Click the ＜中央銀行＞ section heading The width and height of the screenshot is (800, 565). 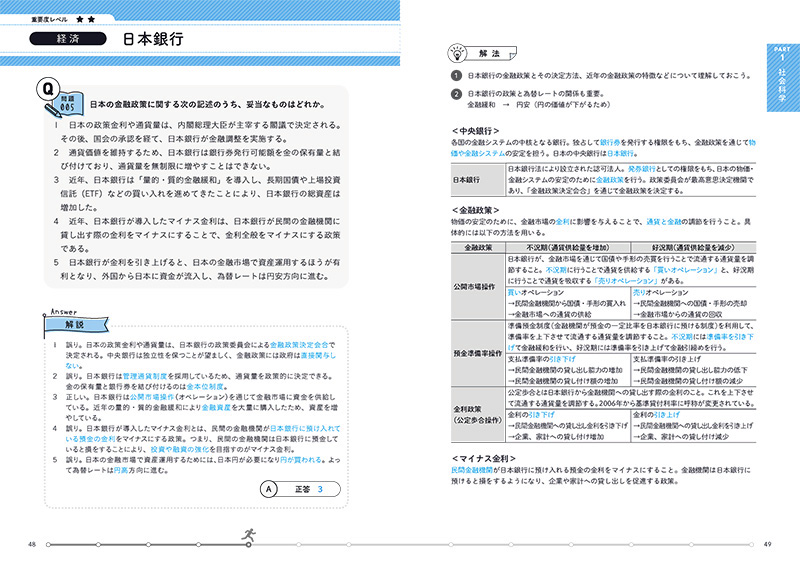click(x=475, y=131)
